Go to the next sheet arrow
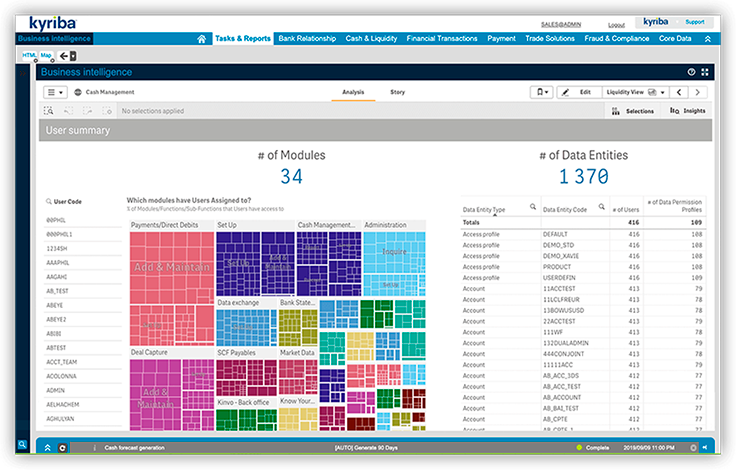Image resolution: width=736 pixels, height=470 pixels. tap(699, 92)
